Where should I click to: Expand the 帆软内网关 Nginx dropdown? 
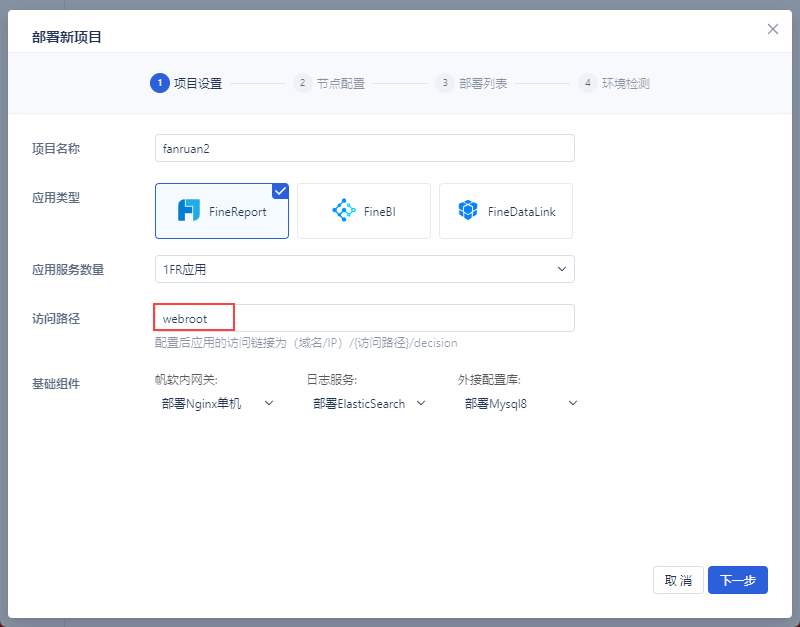218,404
